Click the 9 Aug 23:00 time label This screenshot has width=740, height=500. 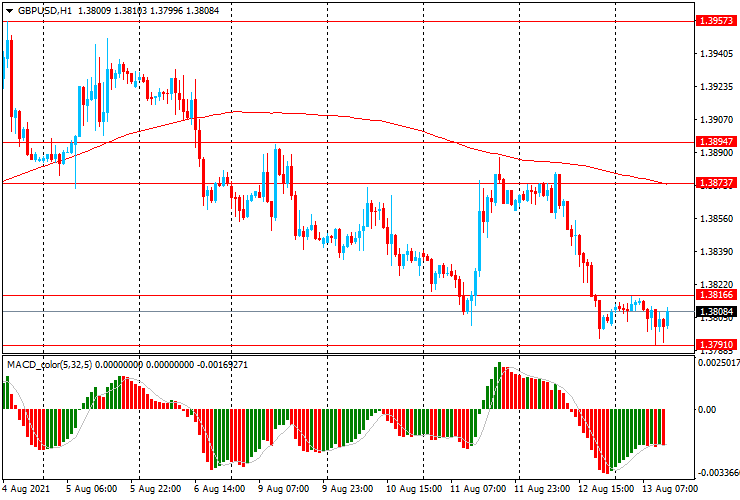pyautogui.click(x=348, y=488)
